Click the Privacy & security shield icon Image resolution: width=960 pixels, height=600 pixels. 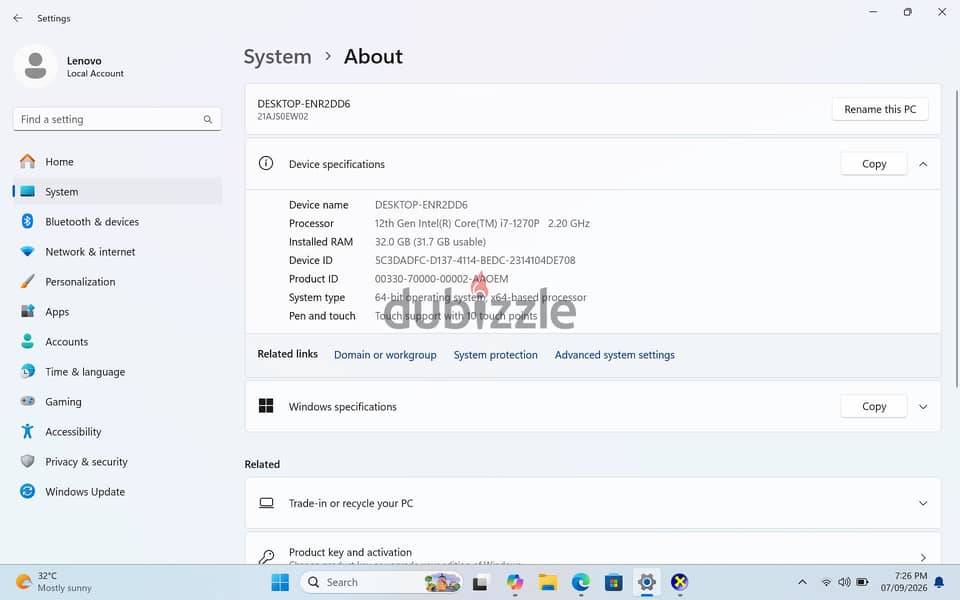[x=28, y=461]
